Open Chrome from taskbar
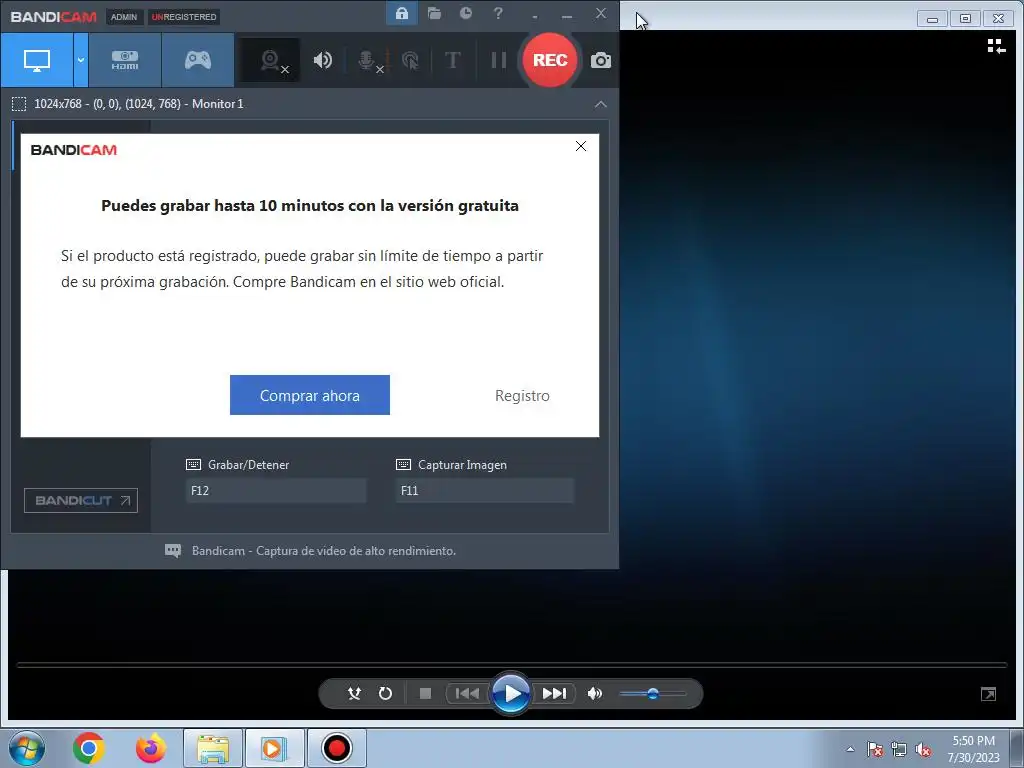 click(x=89, y=748)
